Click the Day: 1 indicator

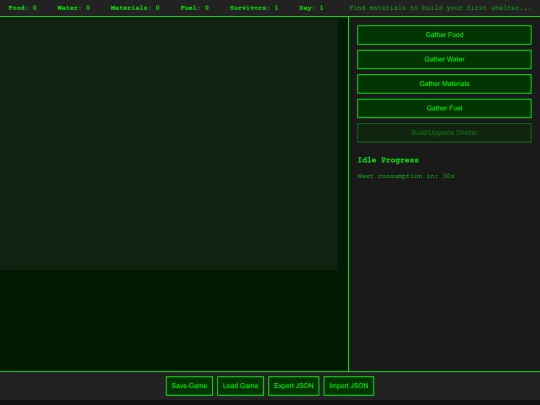coord(311,8)
